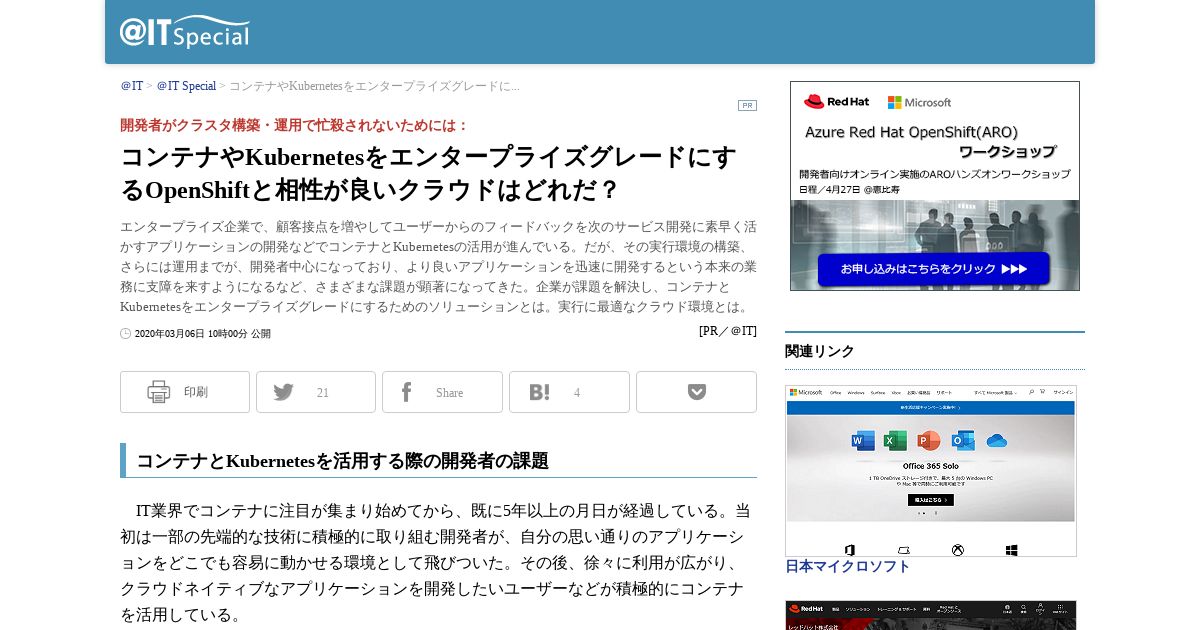Click the PR badge above the subtitle

[747, 105]
